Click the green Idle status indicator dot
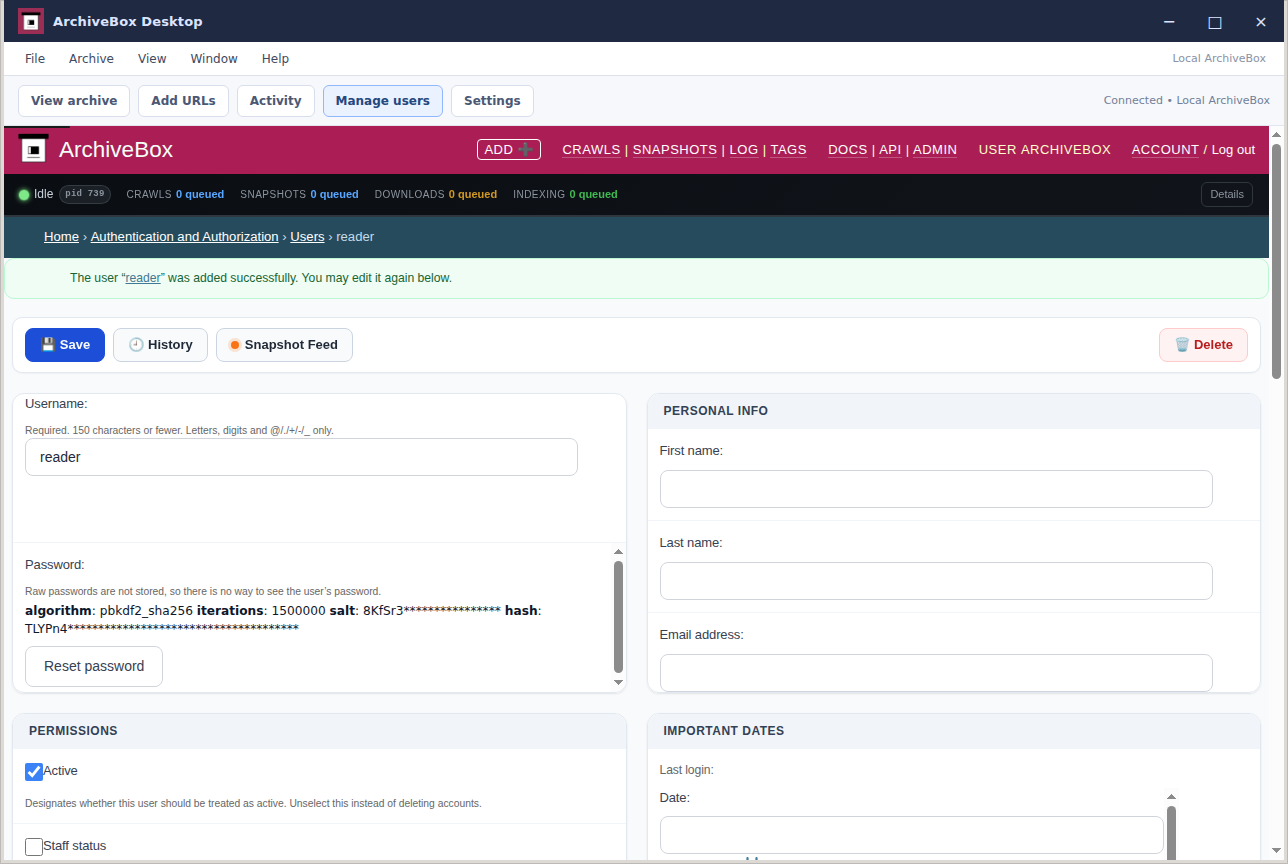Screen dimensions: 1288x864 coord(24,194)
